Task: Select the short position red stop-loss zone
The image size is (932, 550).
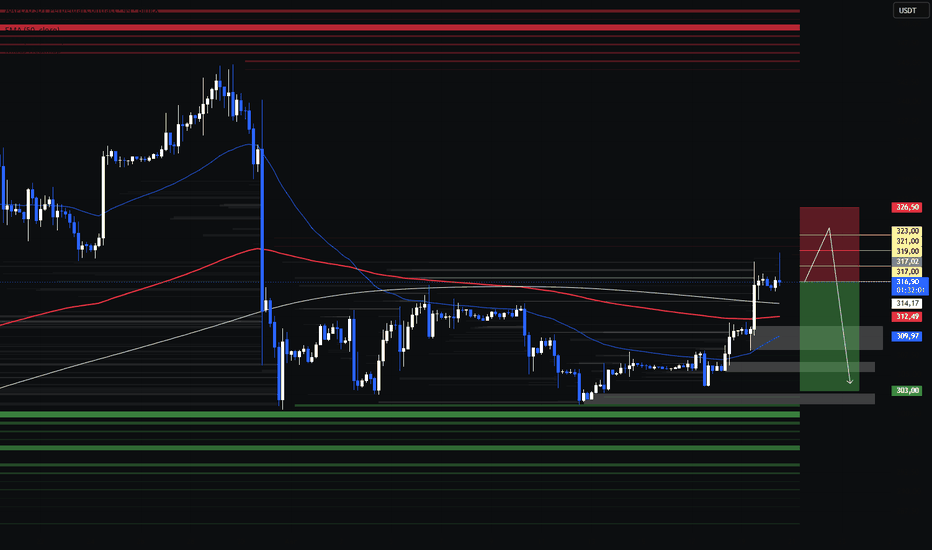Action: pyautogui.click(x=829, y=244)
